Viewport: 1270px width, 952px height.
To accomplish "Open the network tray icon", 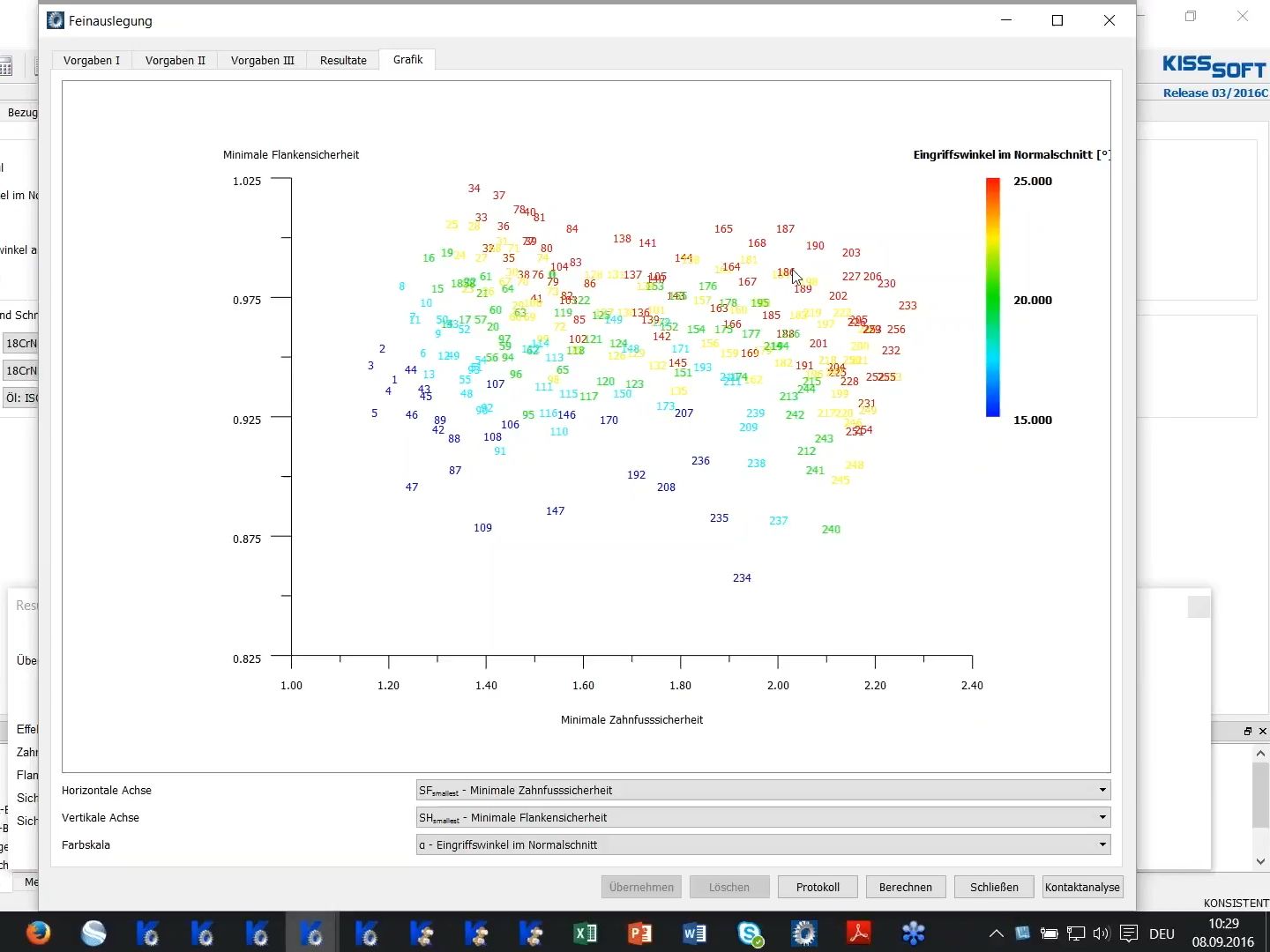I will click(1076, 933).
